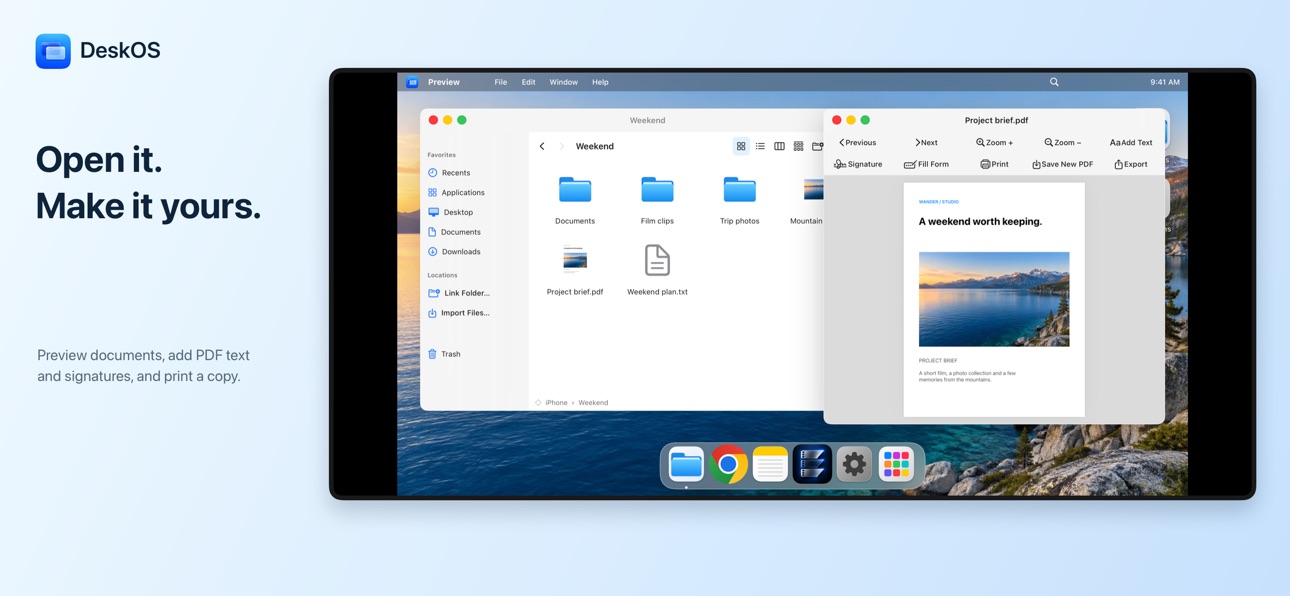
Task: Click the 'Project brief.pdf' window title
Action: coord(996,120)
